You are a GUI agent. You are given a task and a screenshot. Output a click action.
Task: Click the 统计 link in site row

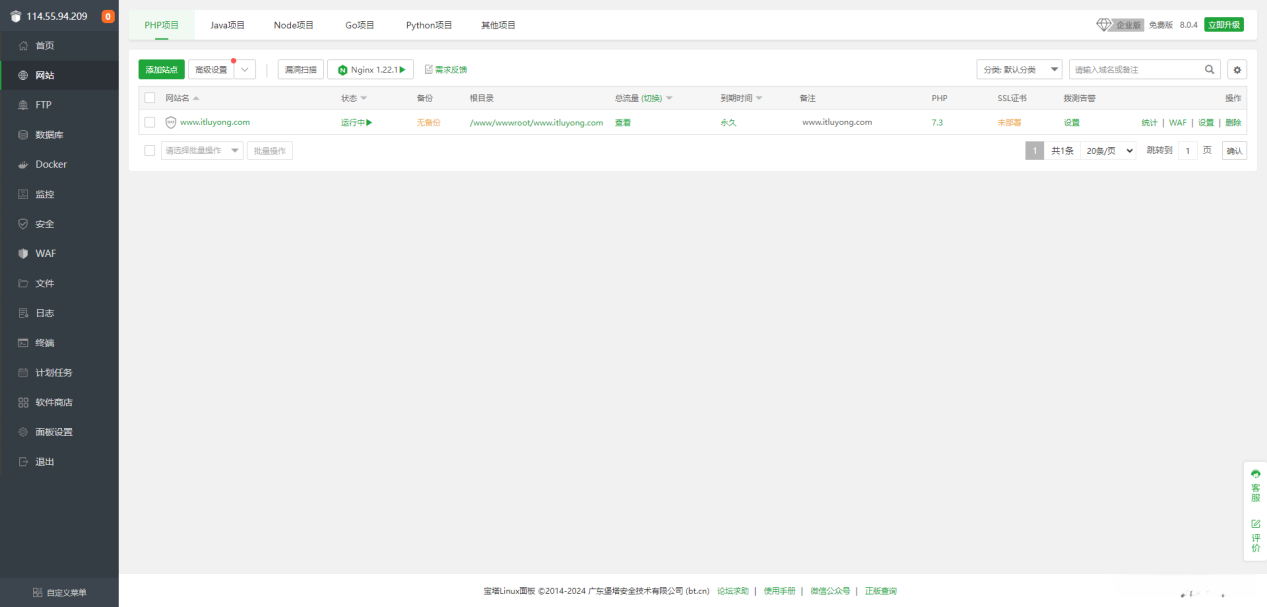[x=1150, y=122]
